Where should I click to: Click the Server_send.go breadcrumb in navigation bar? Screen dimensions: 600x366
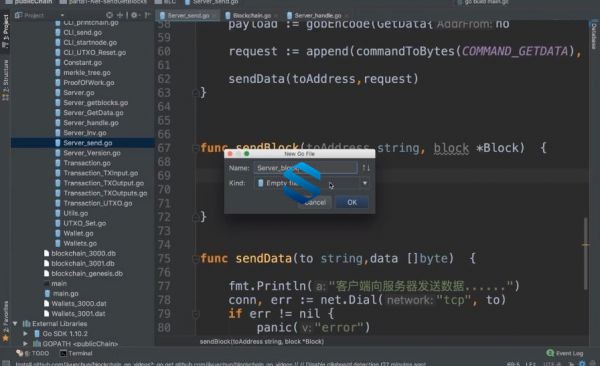pos(212,2)
